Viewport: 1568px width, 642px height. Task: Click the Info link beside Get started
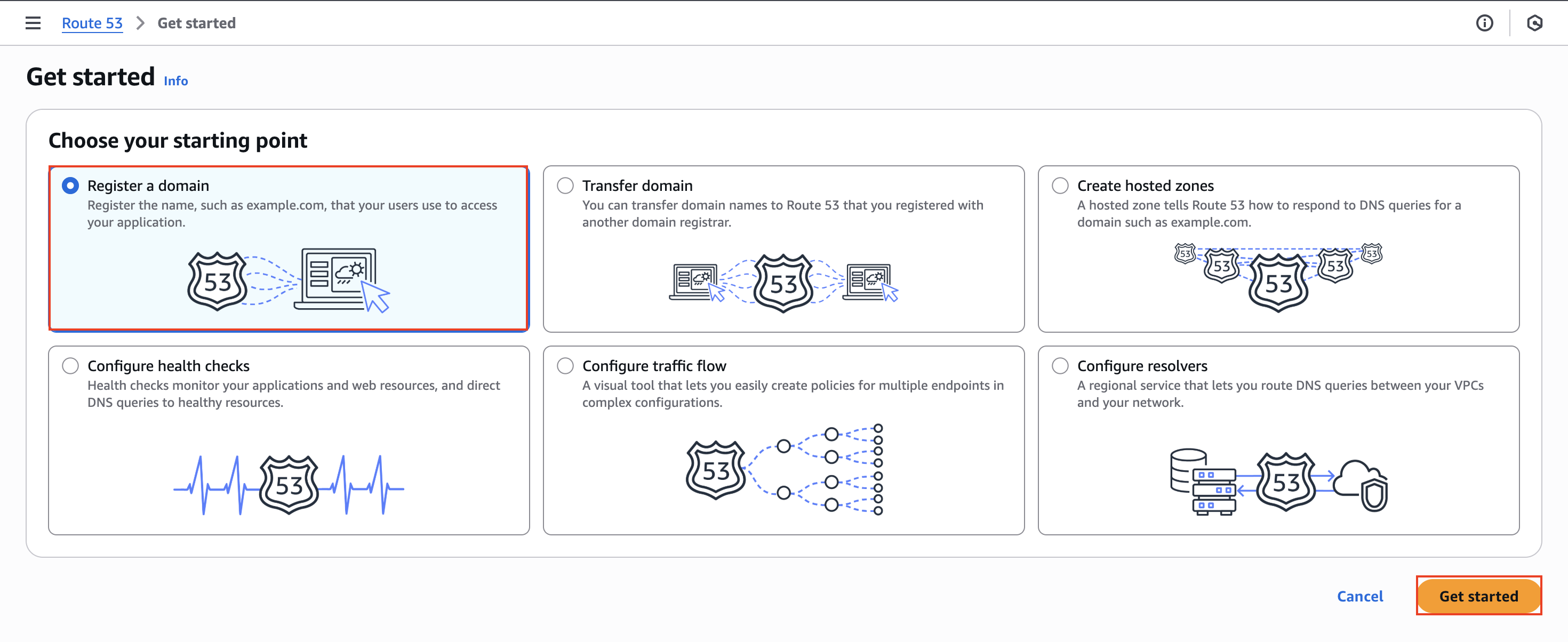(x=175, y=81)
